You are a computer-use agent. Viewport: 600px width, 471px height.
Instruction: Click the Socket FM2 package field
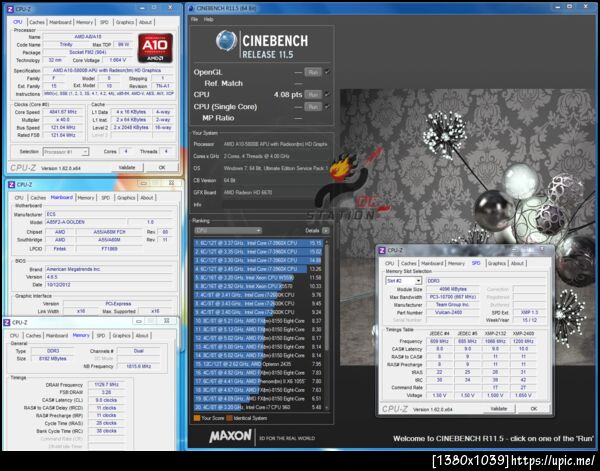pos(87,52)
